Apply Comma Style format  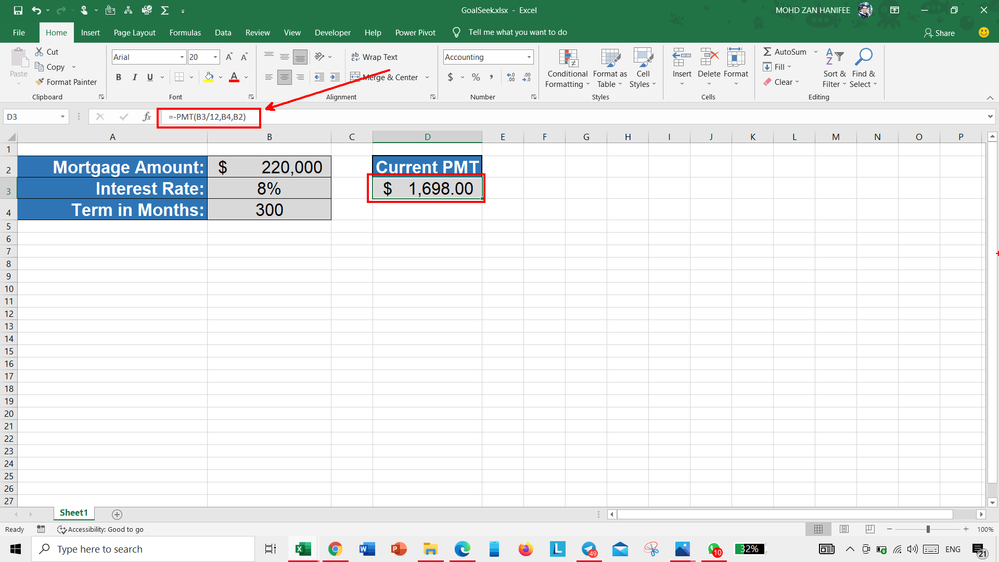[491, 77]
